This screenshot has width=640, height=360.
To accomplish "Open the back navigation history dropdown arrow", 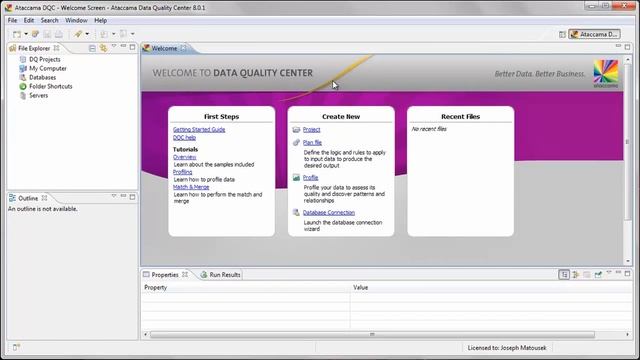I will tap(113, 34).
